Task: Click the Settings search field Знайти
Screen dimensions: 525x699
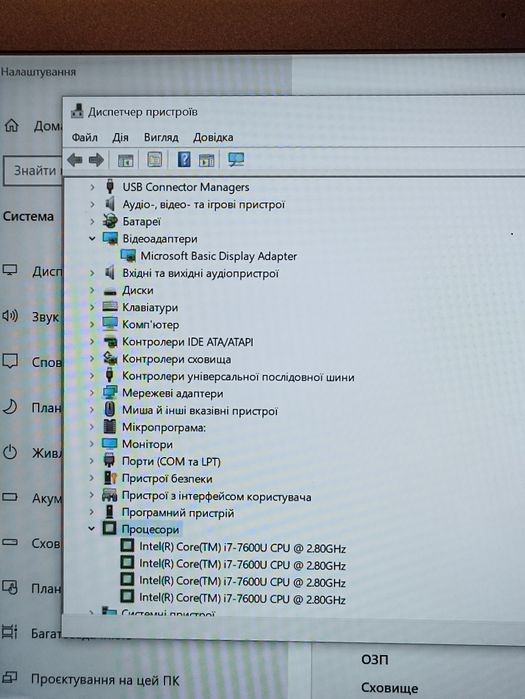Action: (x=33, y=170)
